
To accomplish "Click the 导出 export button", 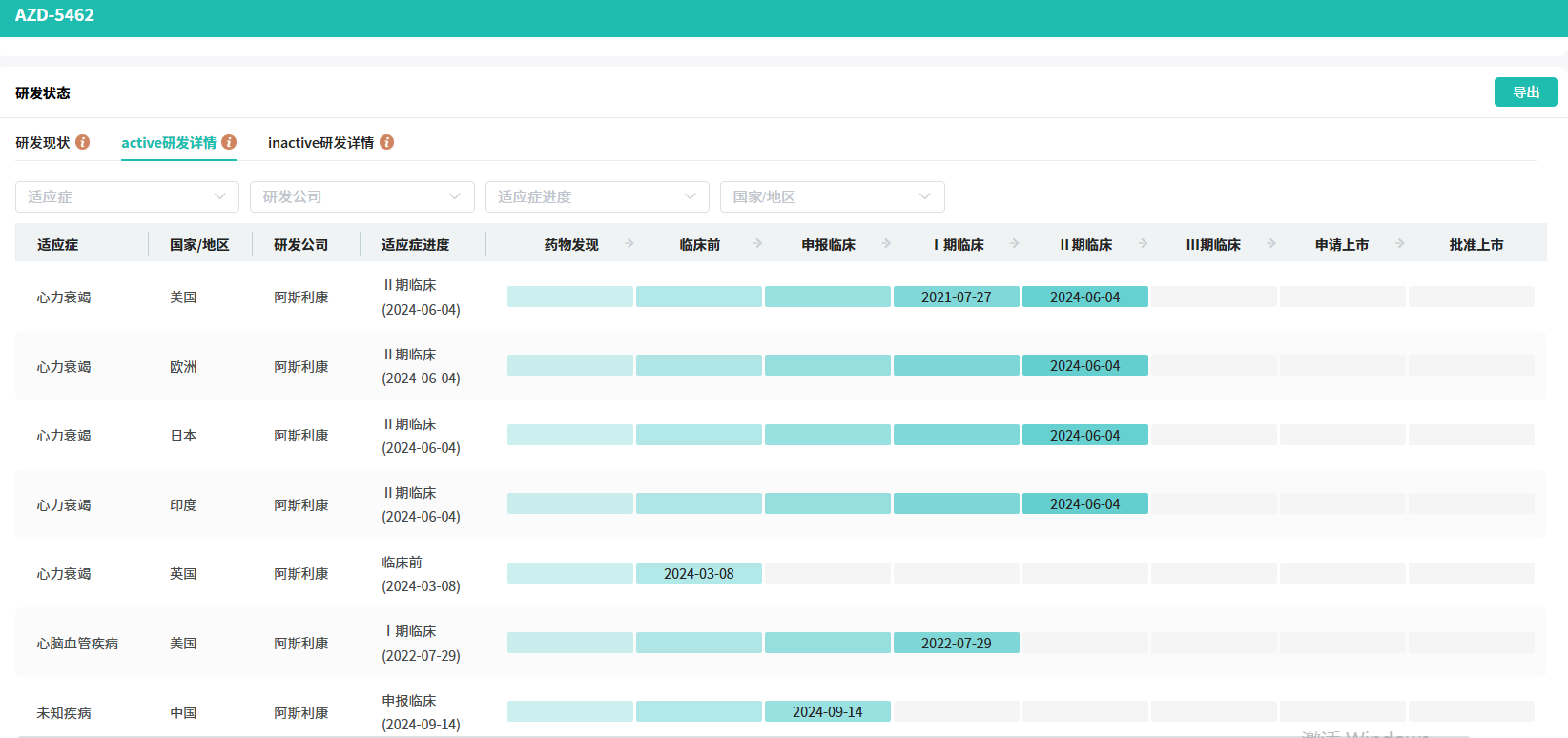I will pos(1525,92).
